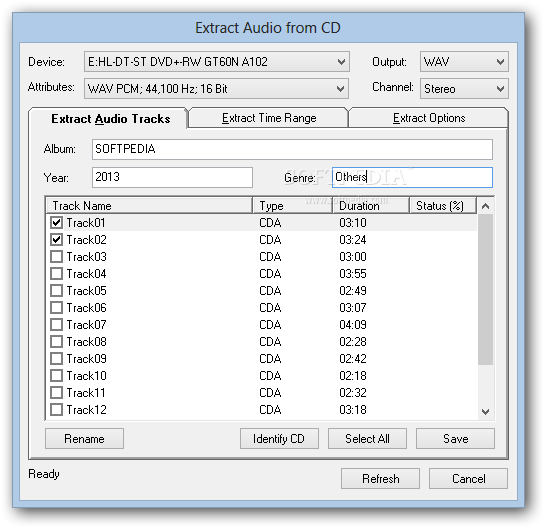
Task: Click CDA type in Track09 row
Action: [270, 359]
